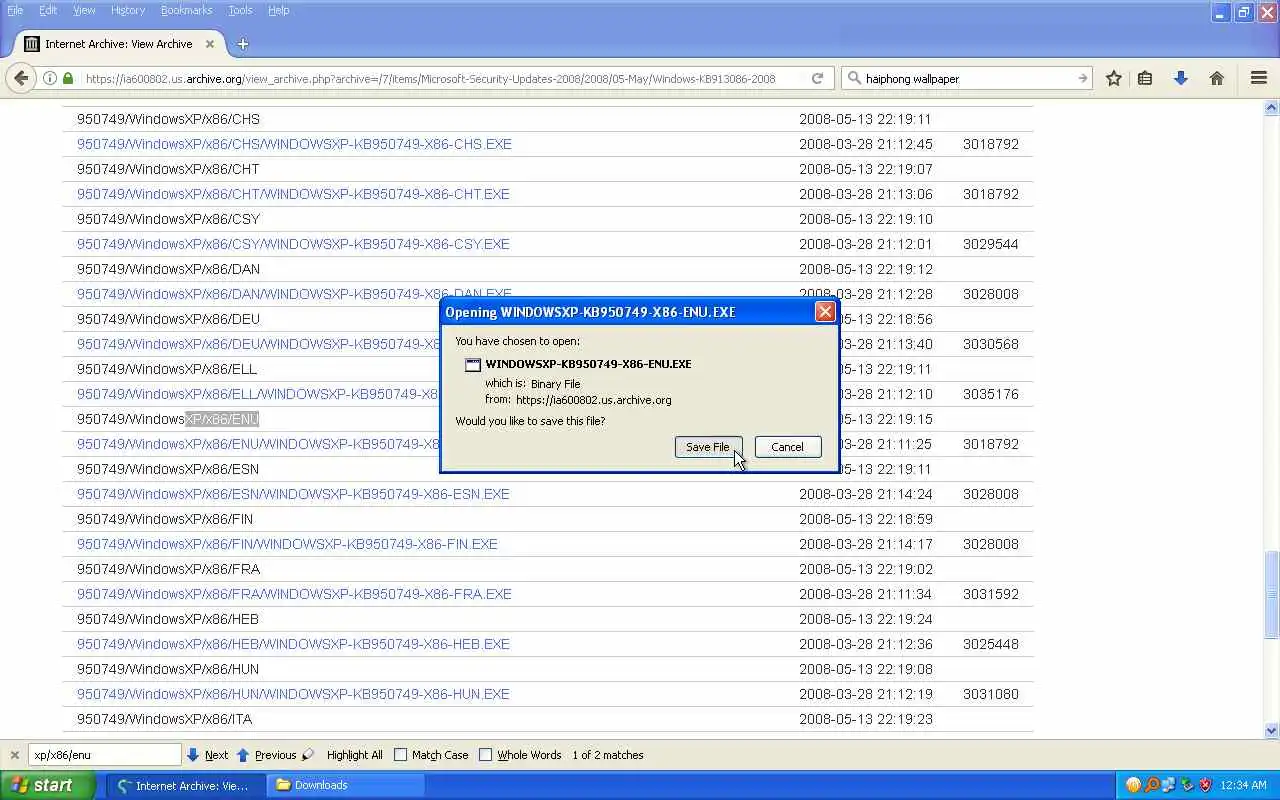Open the View menu
1280x800 pixels.
pos(84,10)
